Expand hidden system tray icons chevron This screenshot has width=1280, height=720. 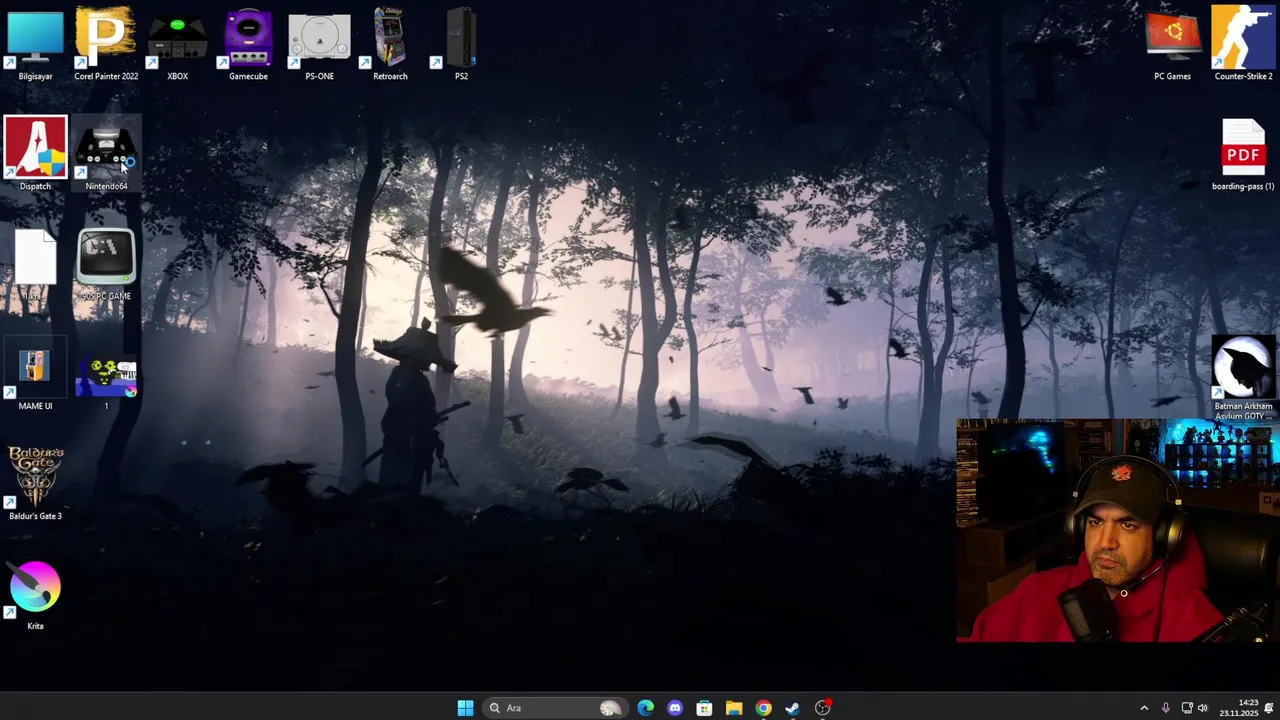click(x=1144, y=708)
